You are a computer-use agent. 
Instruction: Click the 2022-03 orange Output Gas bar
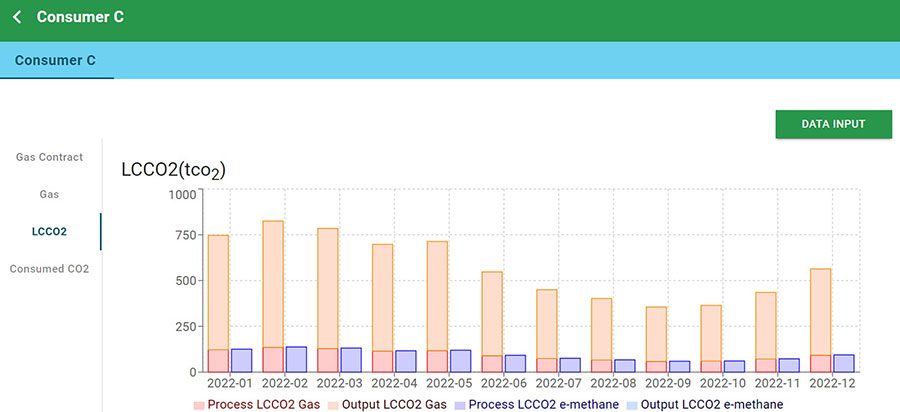(328, 289)
